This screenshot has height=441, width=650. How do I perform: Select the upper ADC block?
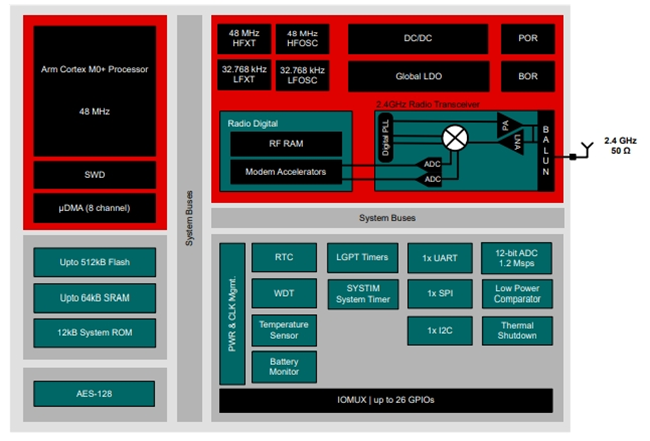click(x=429, y=164)
